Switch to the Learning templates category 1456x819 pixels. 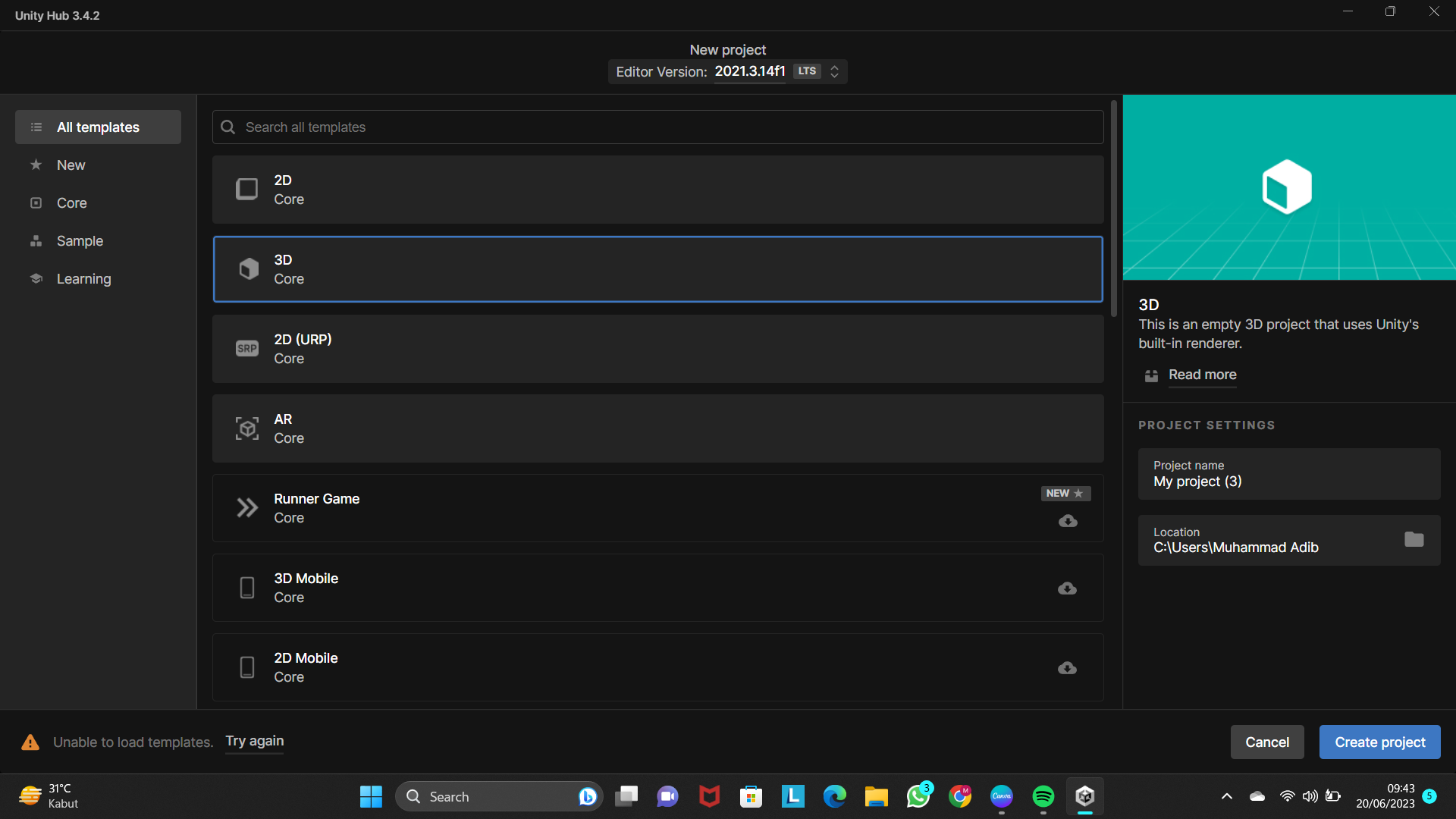pyautogui.click(x=83, y=279)
